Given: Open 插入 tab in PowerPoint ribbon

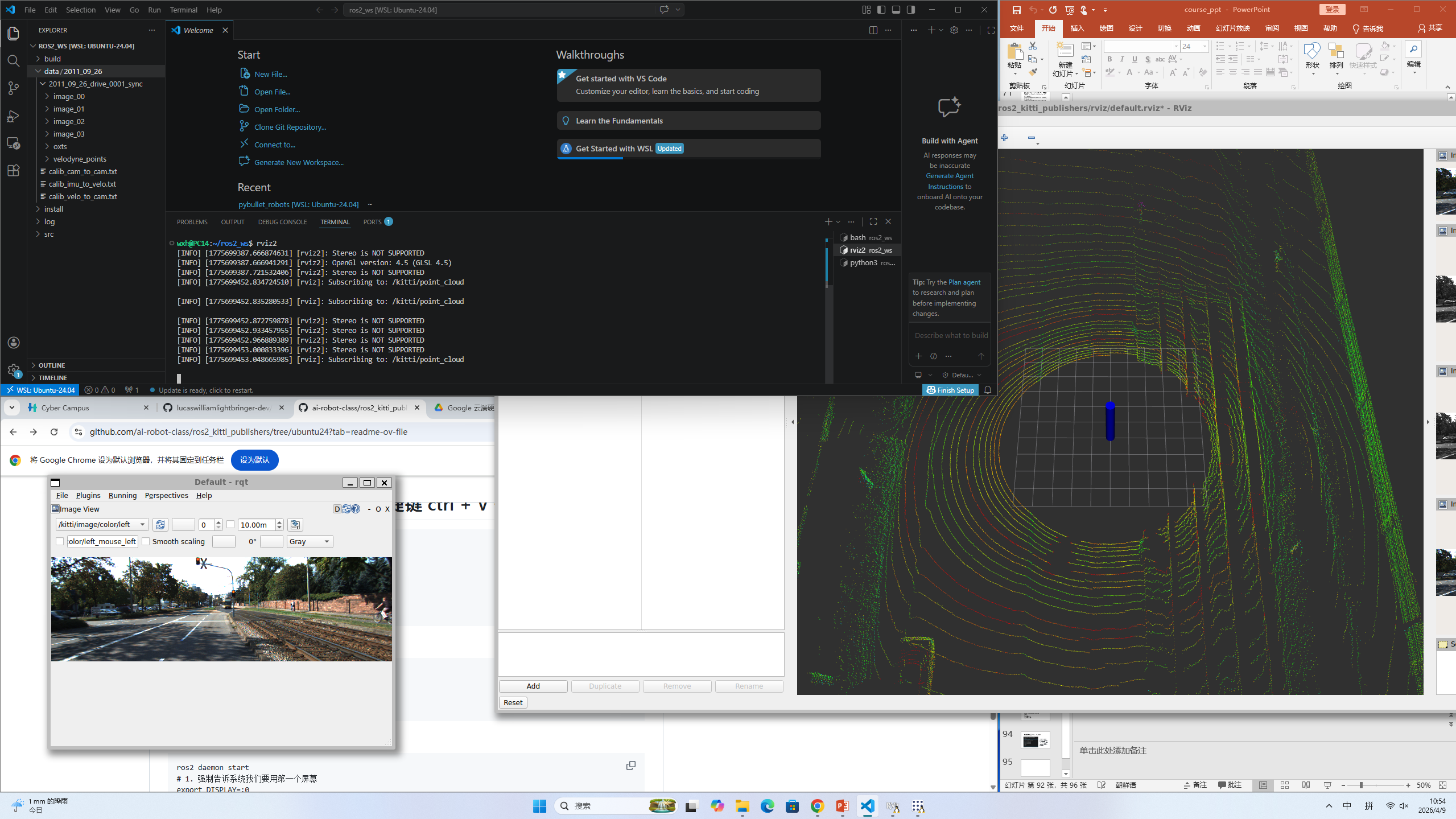Looking at the screenshot, I should (x=1077, y=28).
